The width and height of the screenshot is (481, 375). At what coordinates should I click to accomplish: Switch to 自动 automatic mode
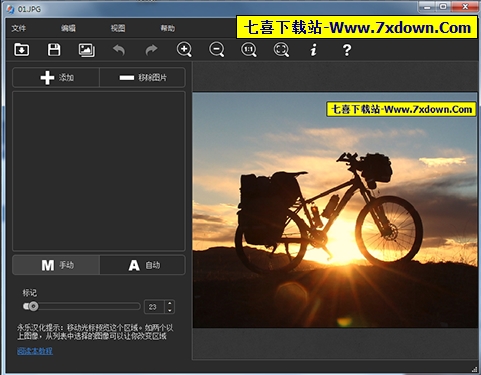(x=142, y=265)
